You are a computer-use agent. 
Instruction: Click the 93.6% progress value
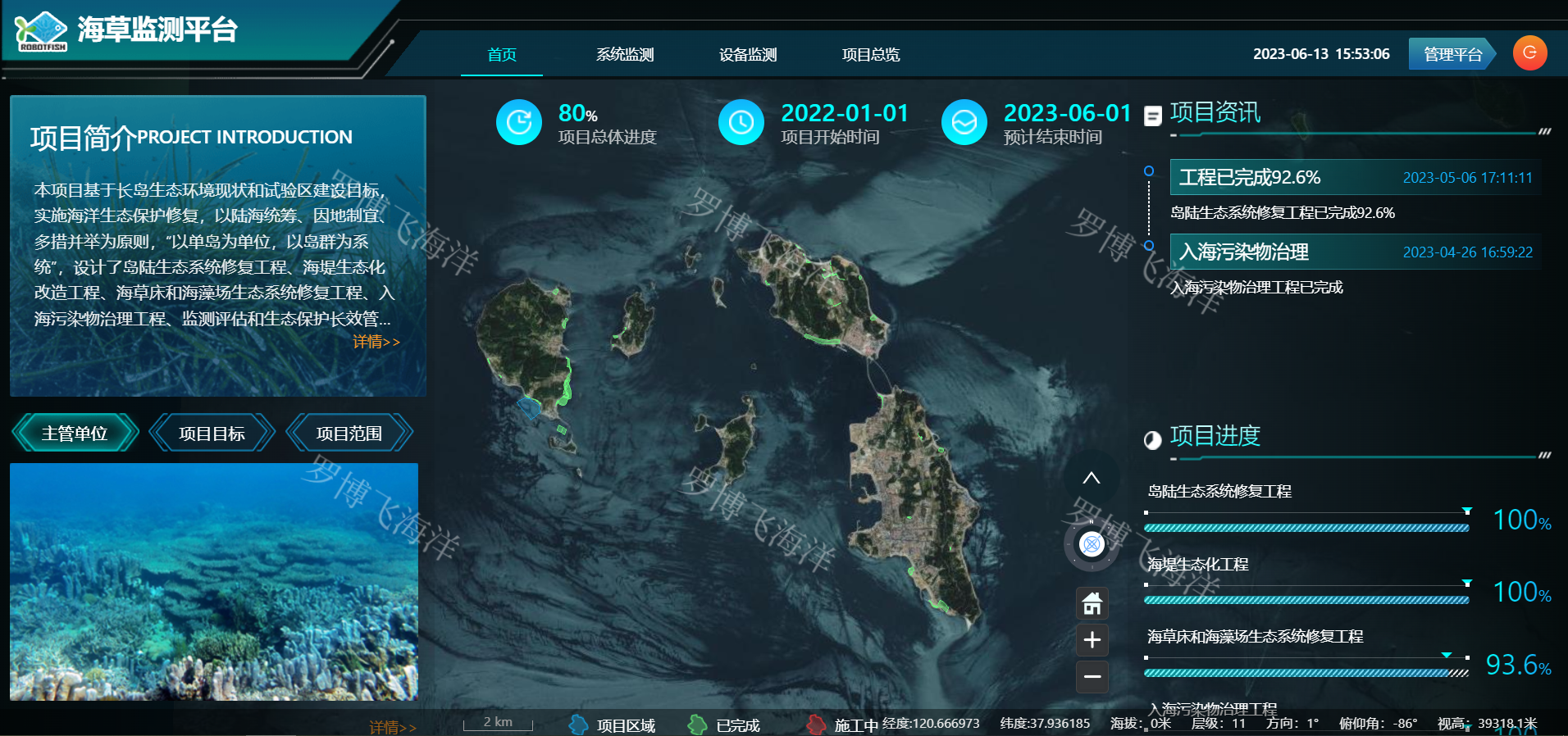(1519, 665)
